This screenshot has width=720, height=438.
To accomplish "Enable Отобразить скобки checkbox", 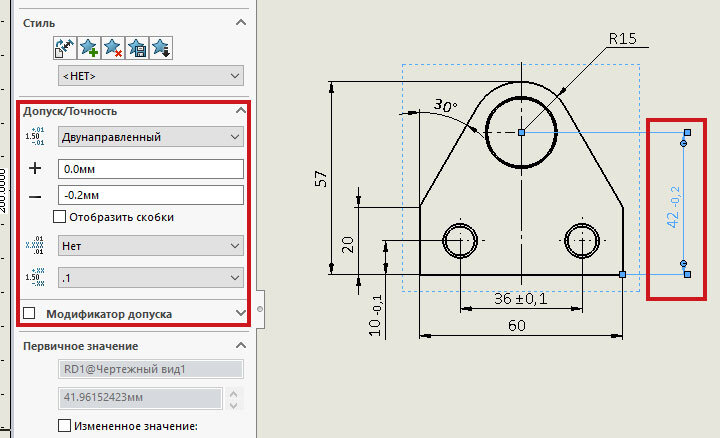I will point(59,217).
